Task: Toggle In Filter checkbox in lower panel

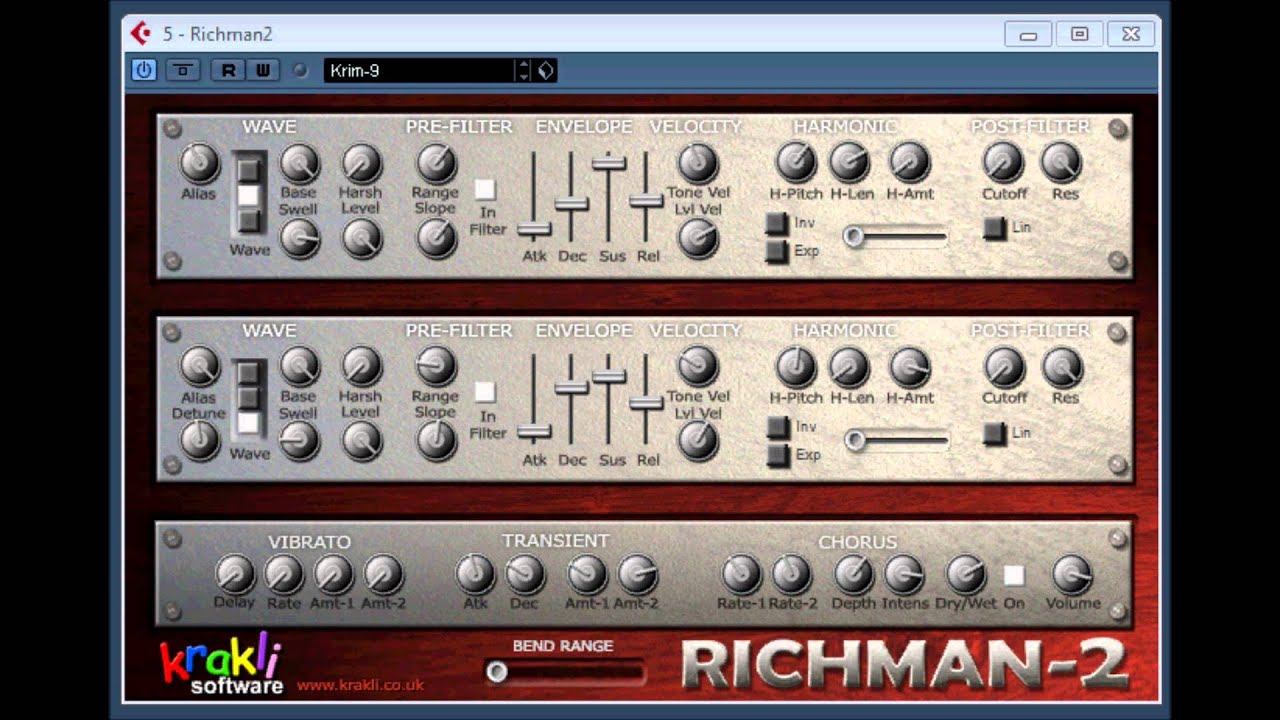Action: coord(485,392)
